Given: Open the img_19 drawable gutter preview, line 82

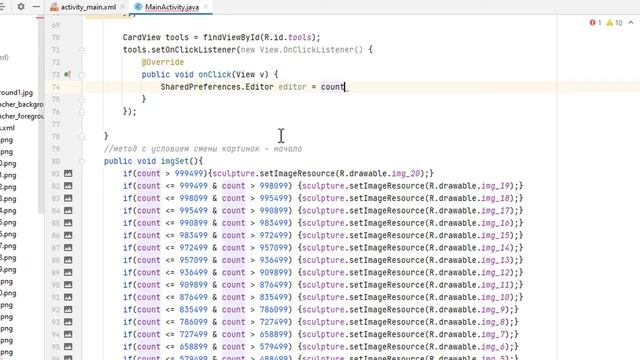Looking at the screenshot, I should coord(68,186).
